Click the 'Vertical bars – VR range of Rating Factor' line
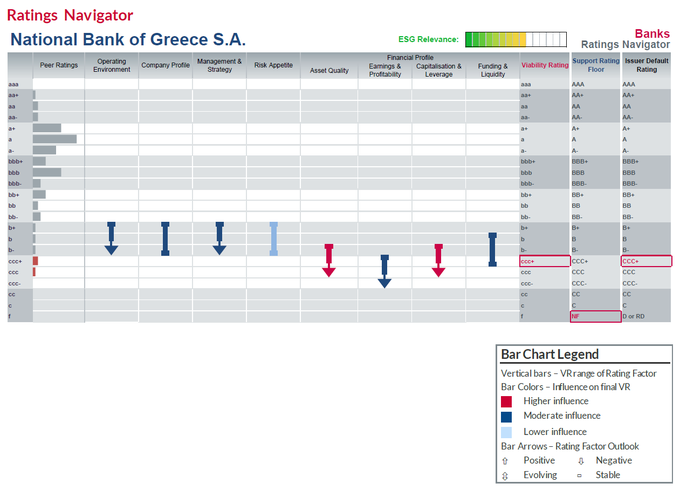The height and width of the screenshot is (490, 680). [579, 373]
